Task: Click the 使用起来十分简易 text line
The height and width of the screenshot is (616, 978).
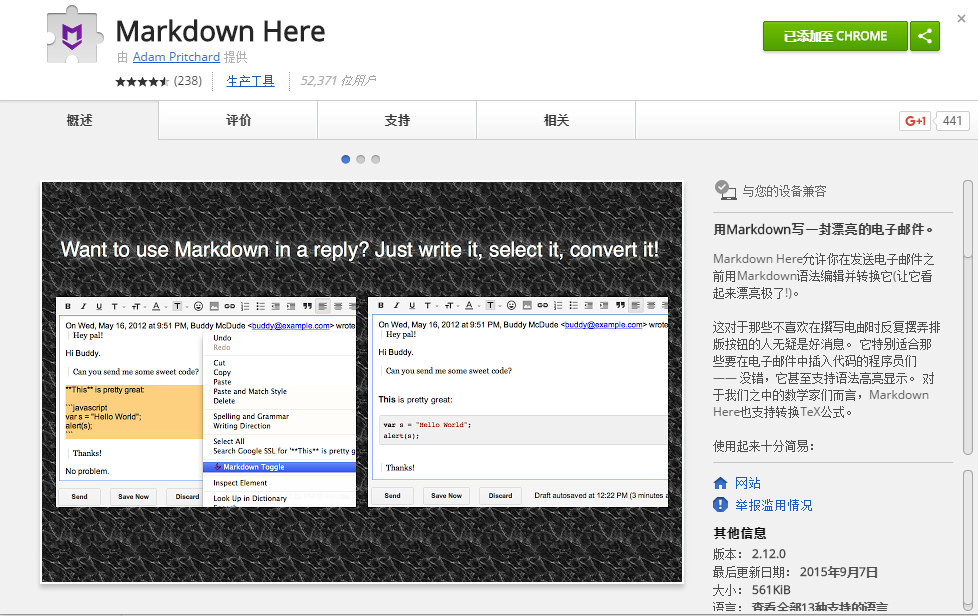Action: [x=763, y=446]
